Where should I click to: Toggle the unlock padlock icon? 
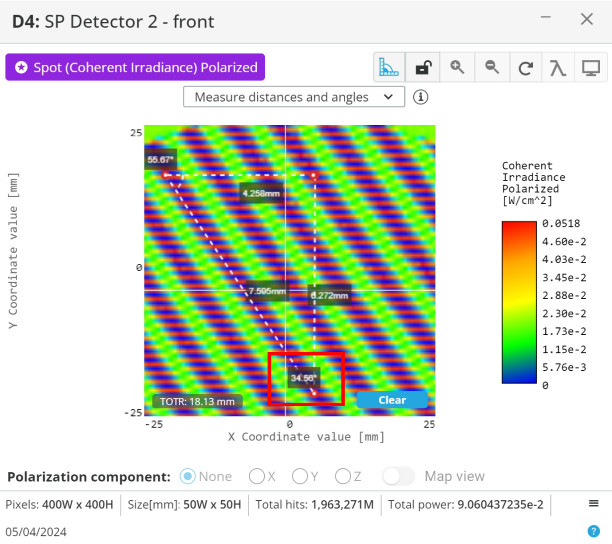(423, 67)
